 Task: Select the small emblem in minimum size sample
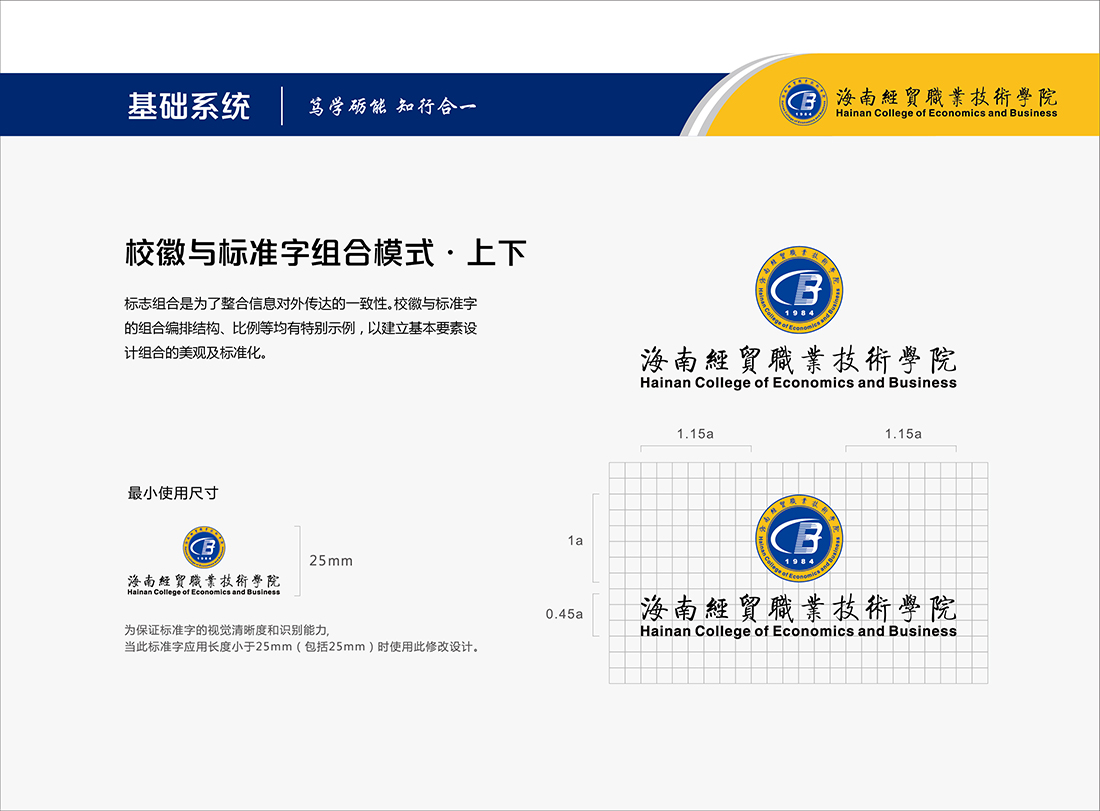click(204, 546)
